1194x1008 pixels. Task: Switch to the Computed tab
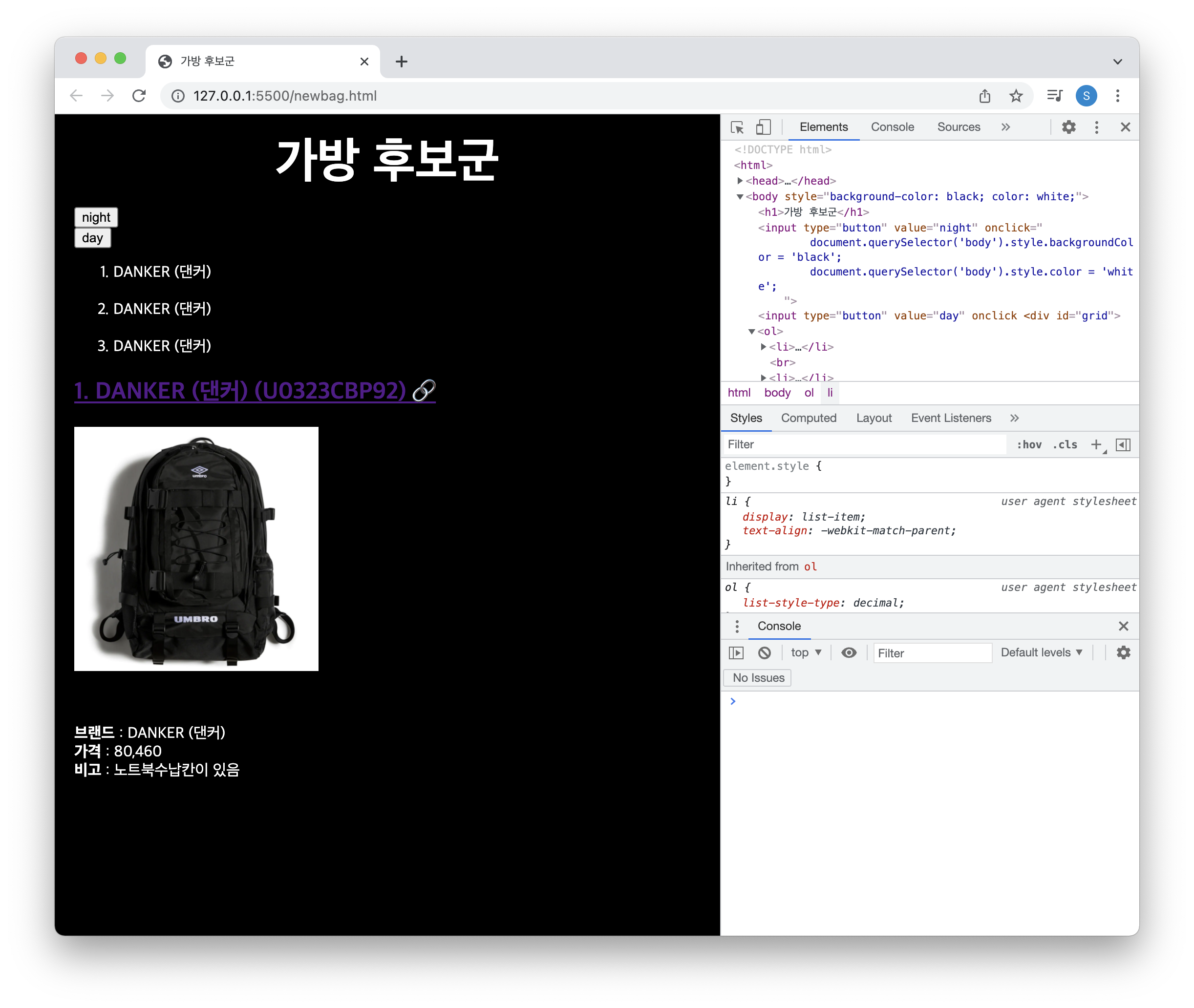tap(808, 418)
